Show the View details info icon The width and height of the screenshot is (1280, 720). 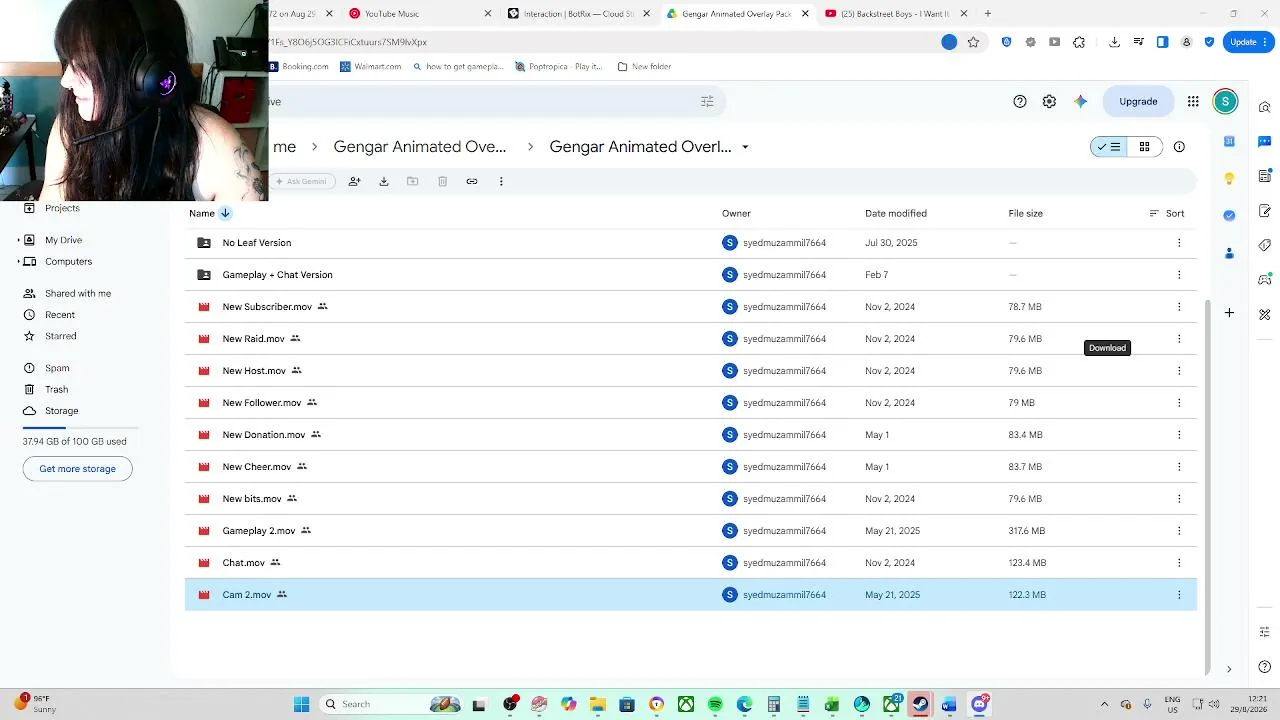(1179, 147)
